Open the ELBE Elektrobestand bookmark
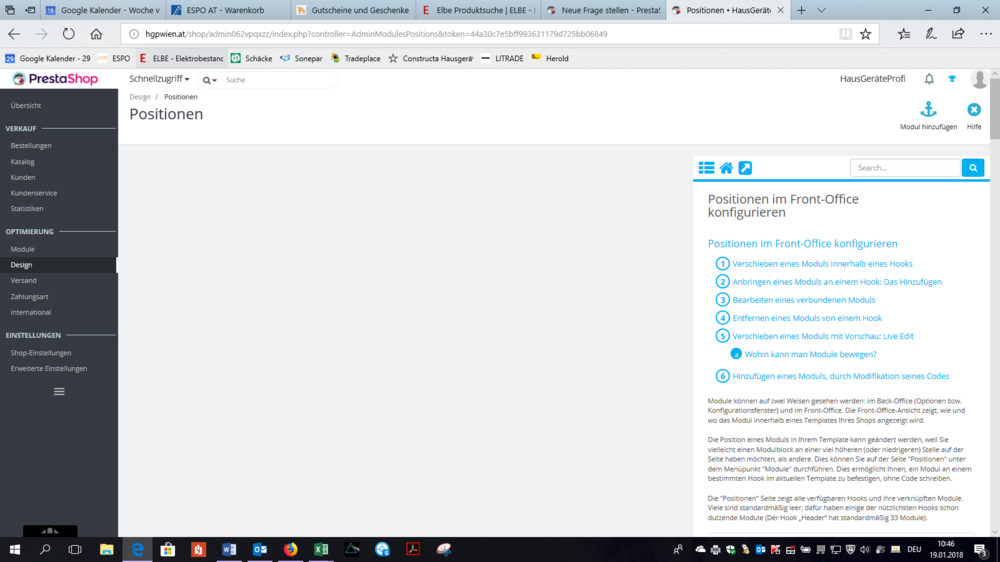This screenshot has width=1000, height=562. [181, 58]
